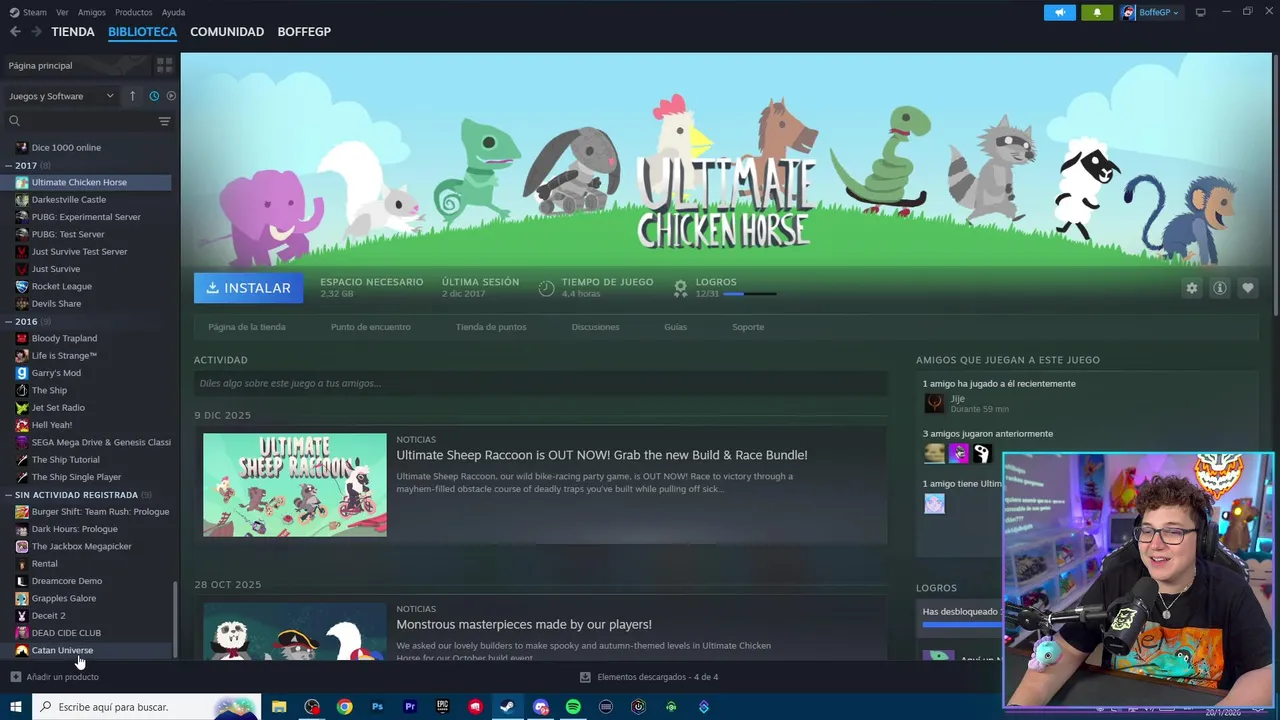Go forward with the right arrow

[36, 32]
